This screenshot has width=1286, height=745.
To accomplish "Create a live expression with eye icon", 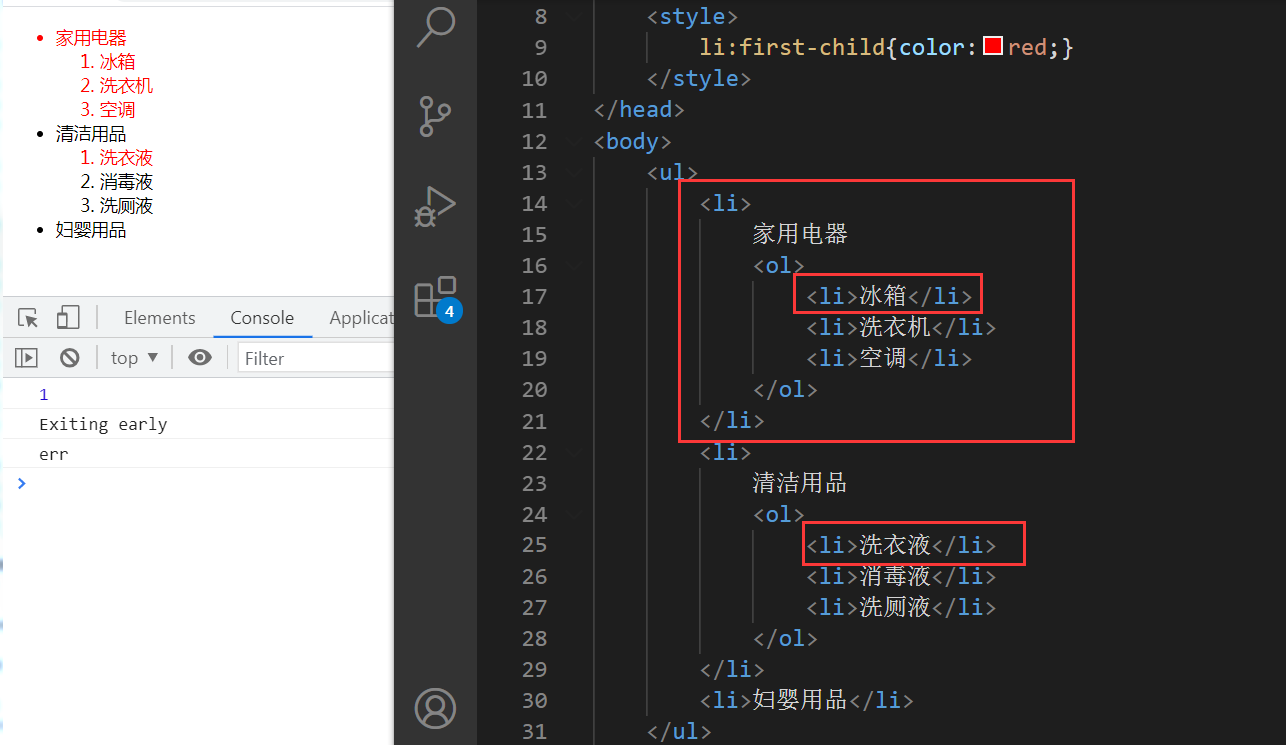I will [x=200, y=357].
